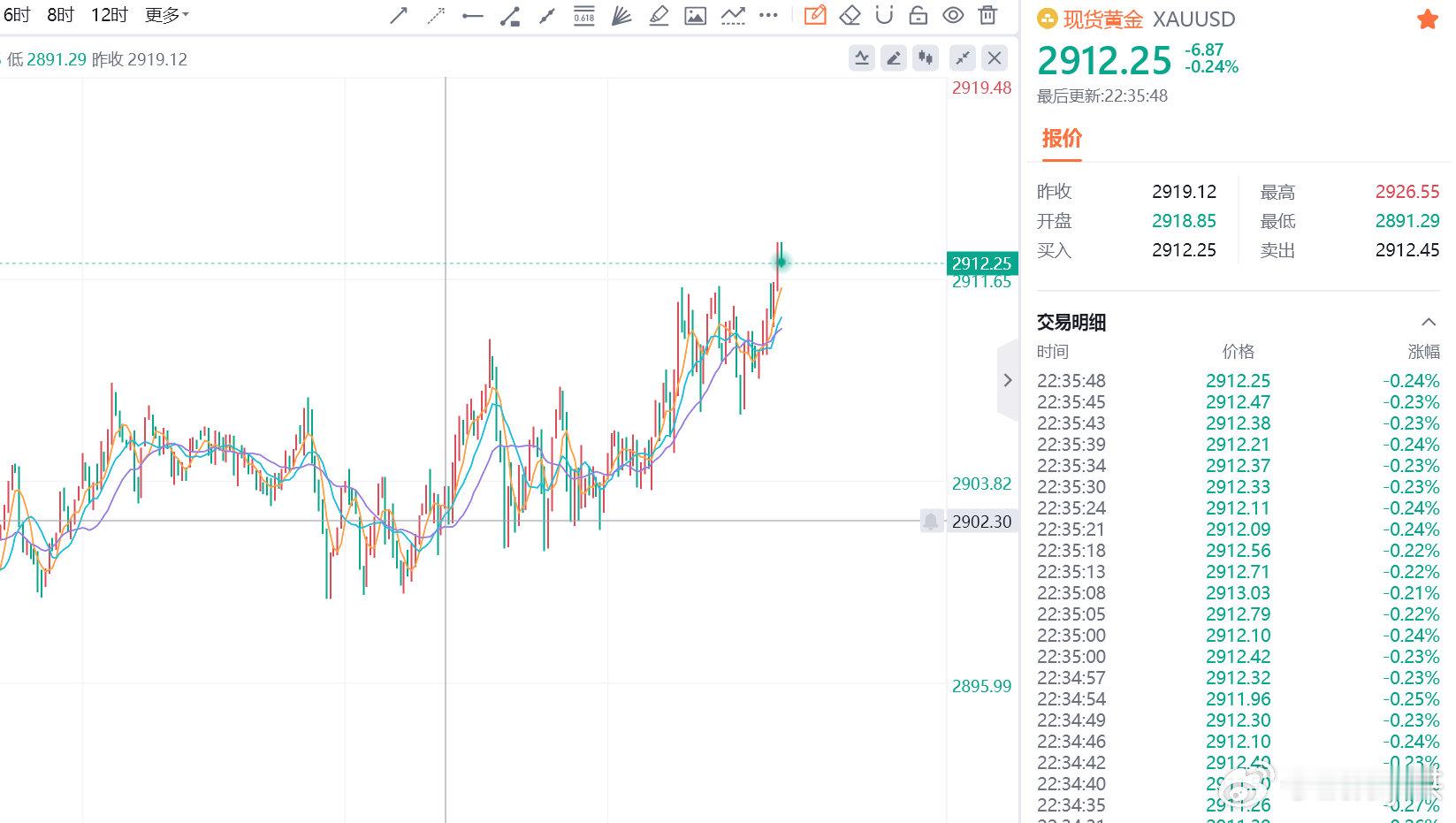Click the 最后更新 22:35:48 timestamp
Screen dimensions: 1456x823
[x=1102, y=95]
